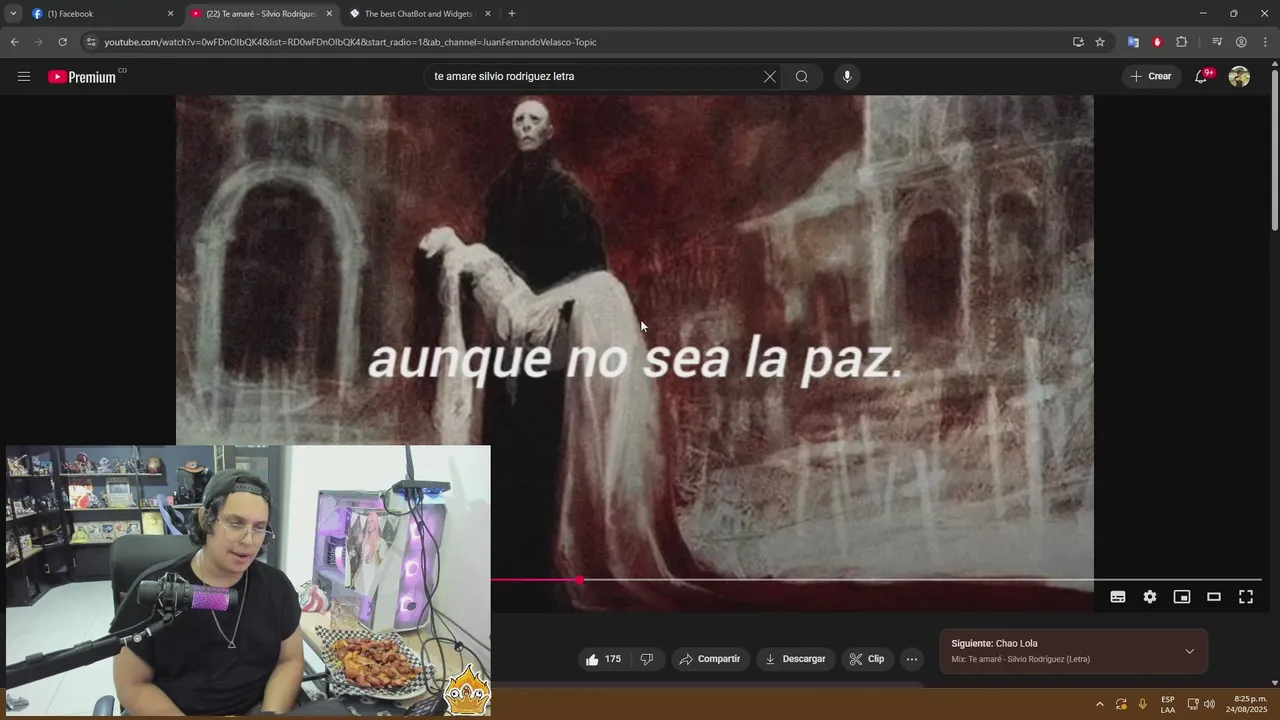Viewport: 1280px width, 720px height.
Task: Open taskbar volume control
Action: pyautogui.click(x=1209, y=704)
